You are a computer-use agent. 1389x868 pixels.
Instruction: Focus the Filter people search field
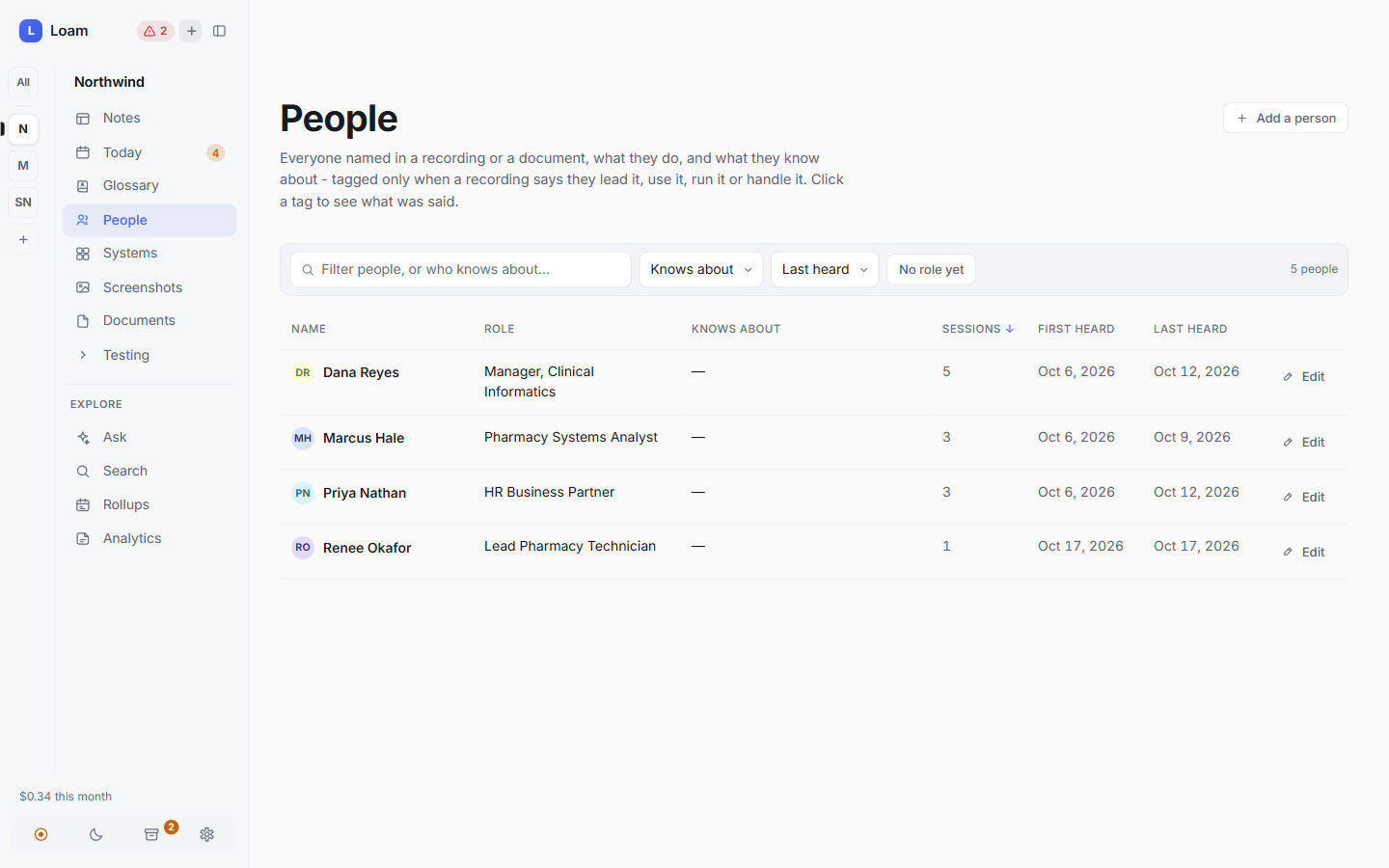click(x=461, y=270)
